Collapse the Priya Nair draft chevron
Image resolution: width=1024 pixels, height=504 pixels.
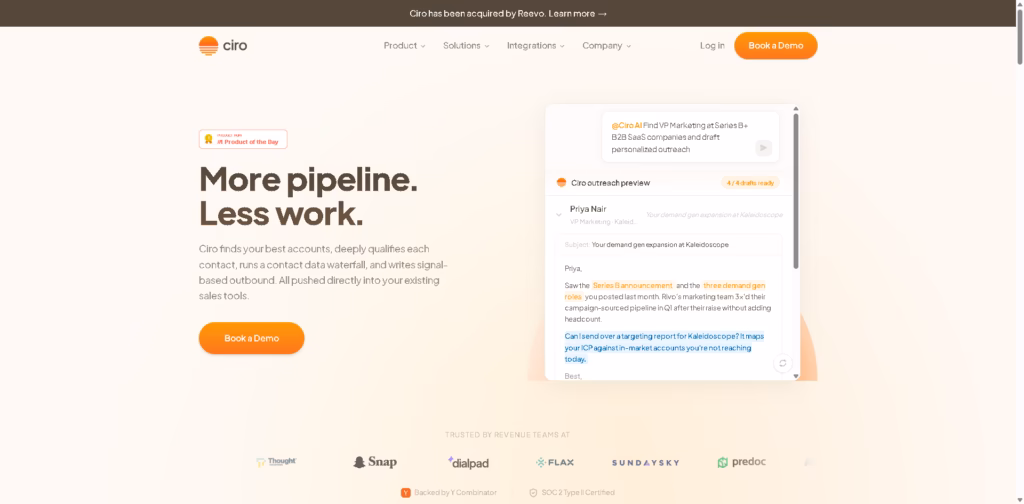pos(559,214)
